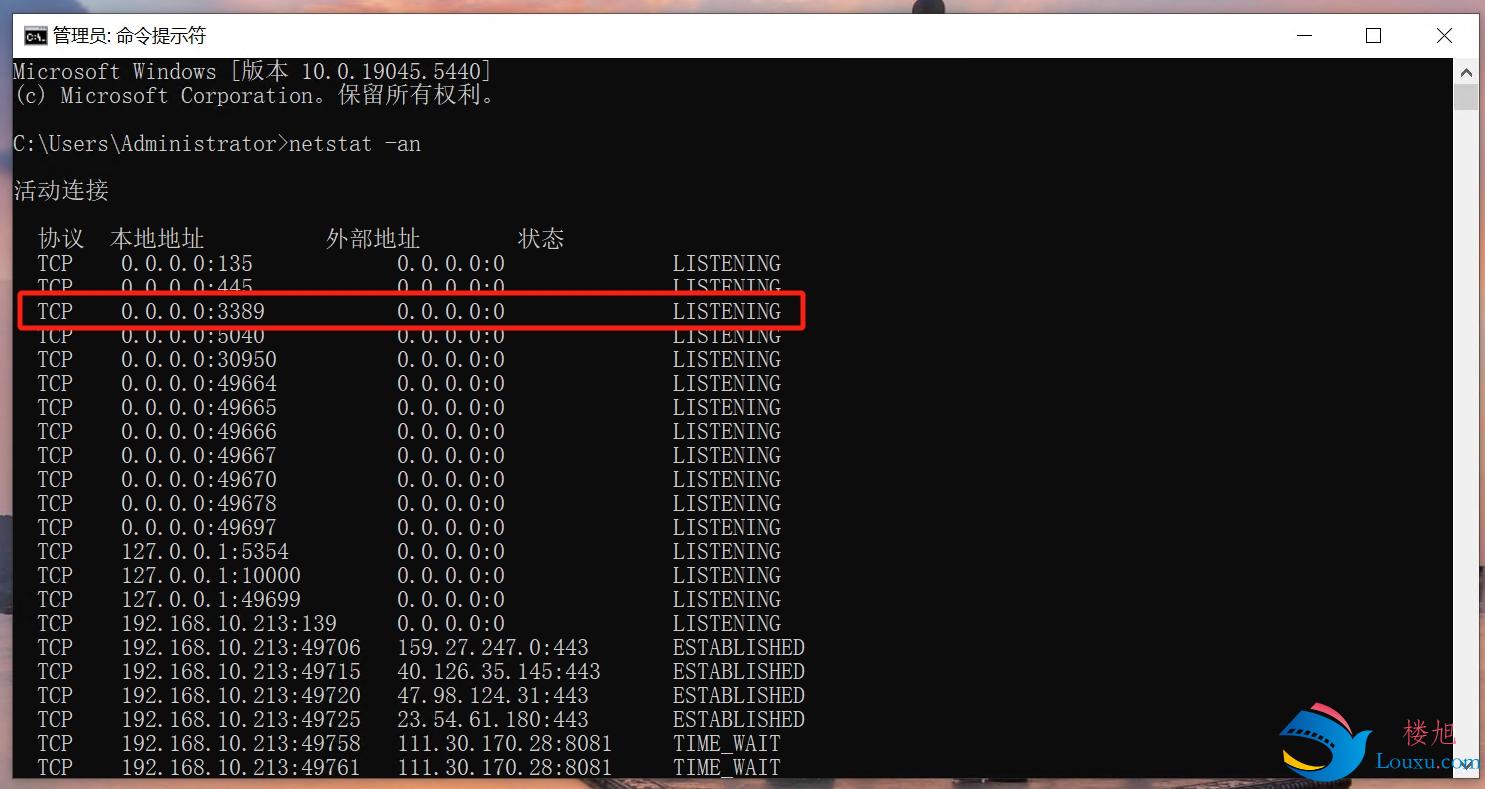Click the red 楼旭 watermark text
The height and width of the screenshot is (789, 1485).
pyautogui.click(x=1430, y=733)
